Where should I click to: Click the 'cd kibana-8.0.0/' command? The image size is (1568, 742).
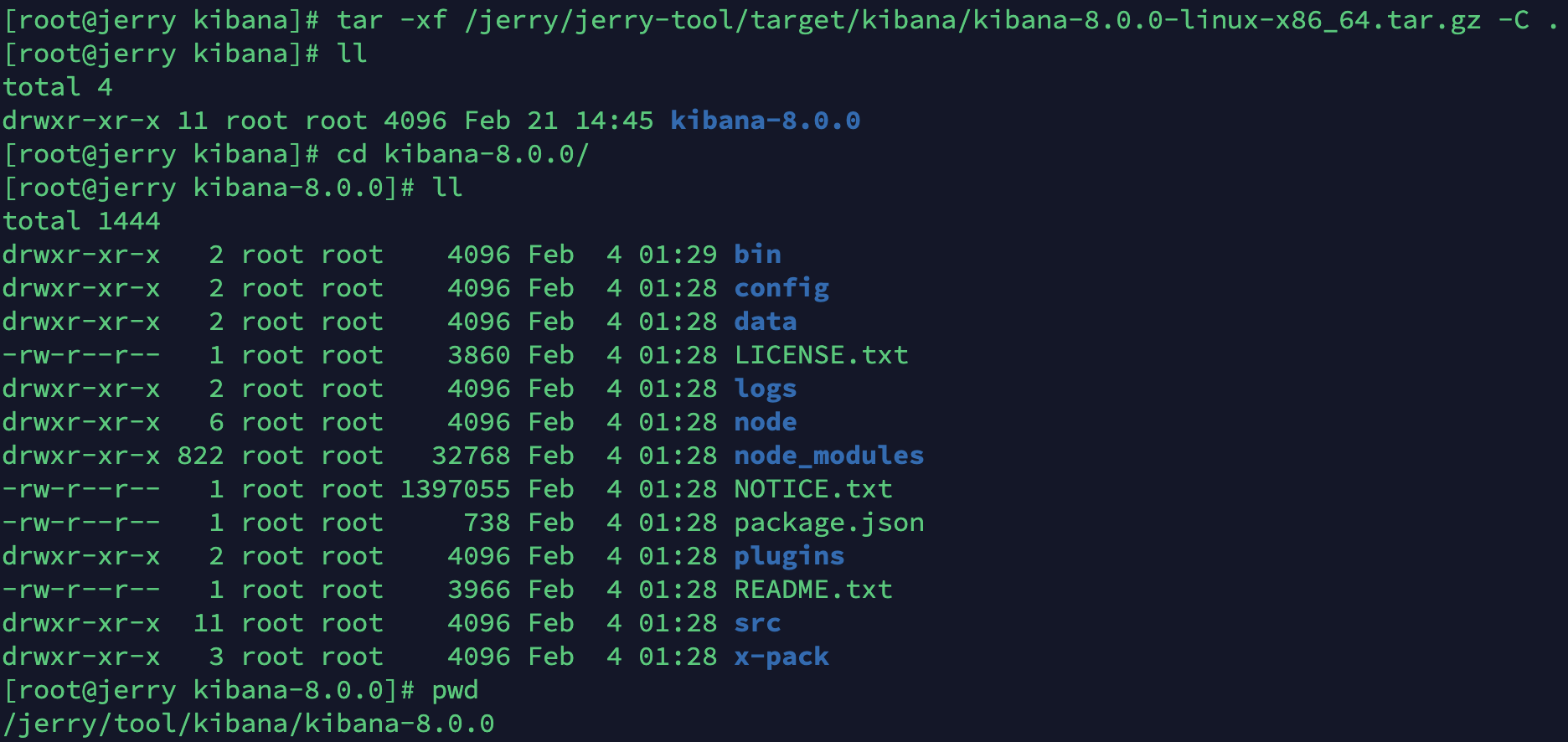pos(462,154)
